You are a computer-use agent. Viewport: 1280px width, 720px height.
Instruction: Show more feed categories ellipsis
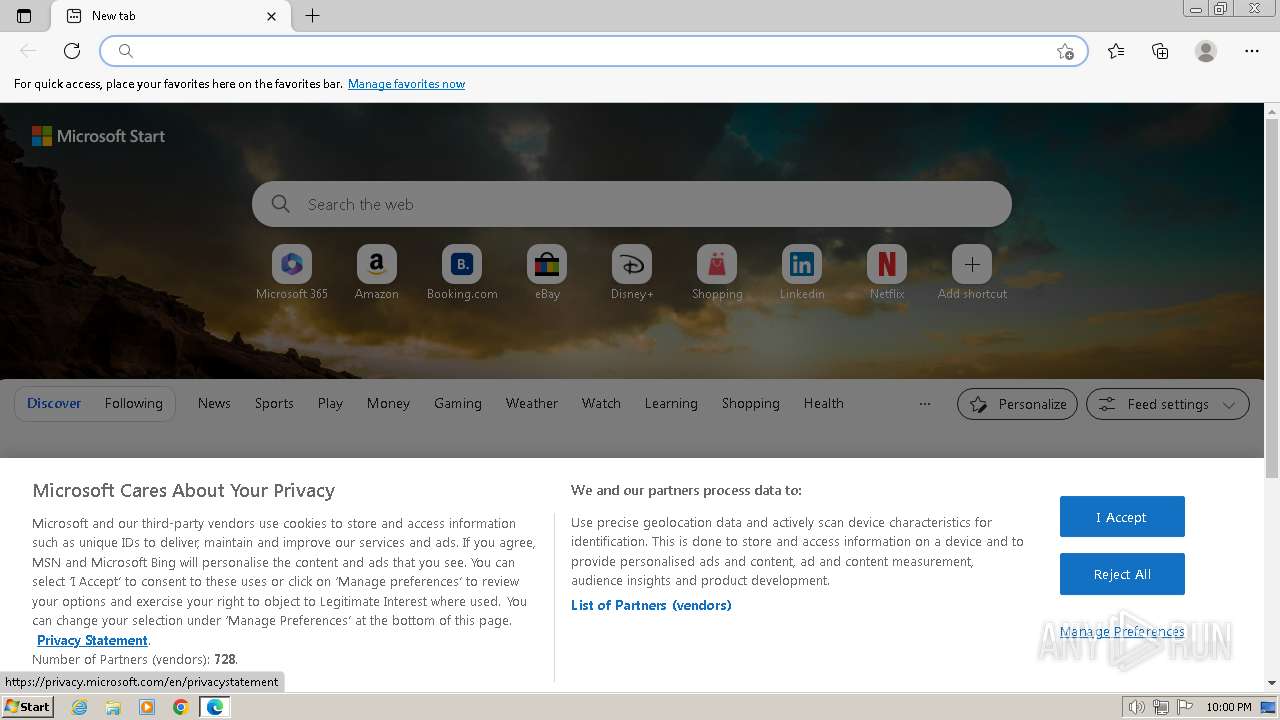point(925,404)
